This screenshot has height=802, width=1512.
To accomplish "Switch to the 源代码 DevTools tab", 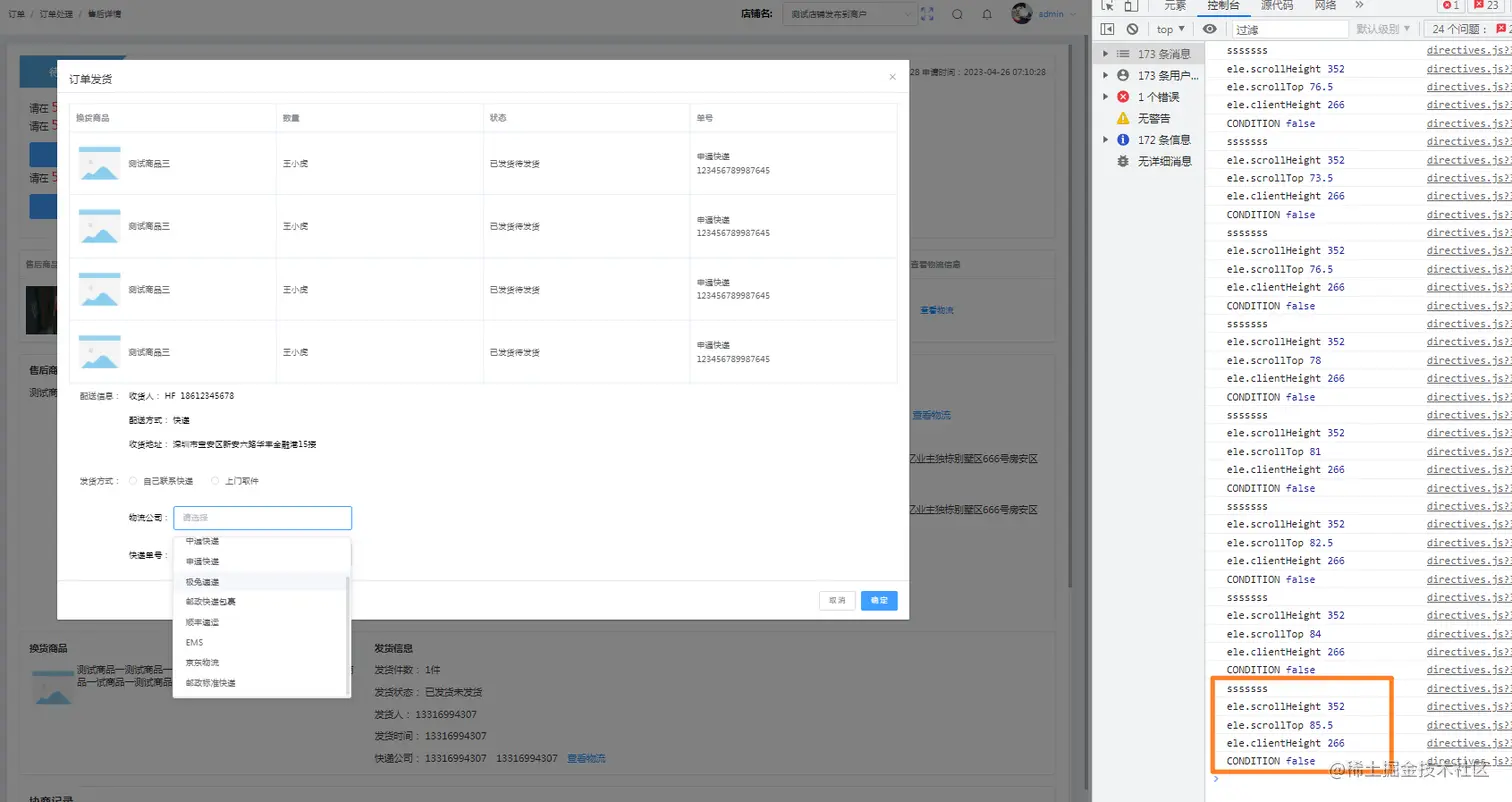I will [x=1276, y=5].
